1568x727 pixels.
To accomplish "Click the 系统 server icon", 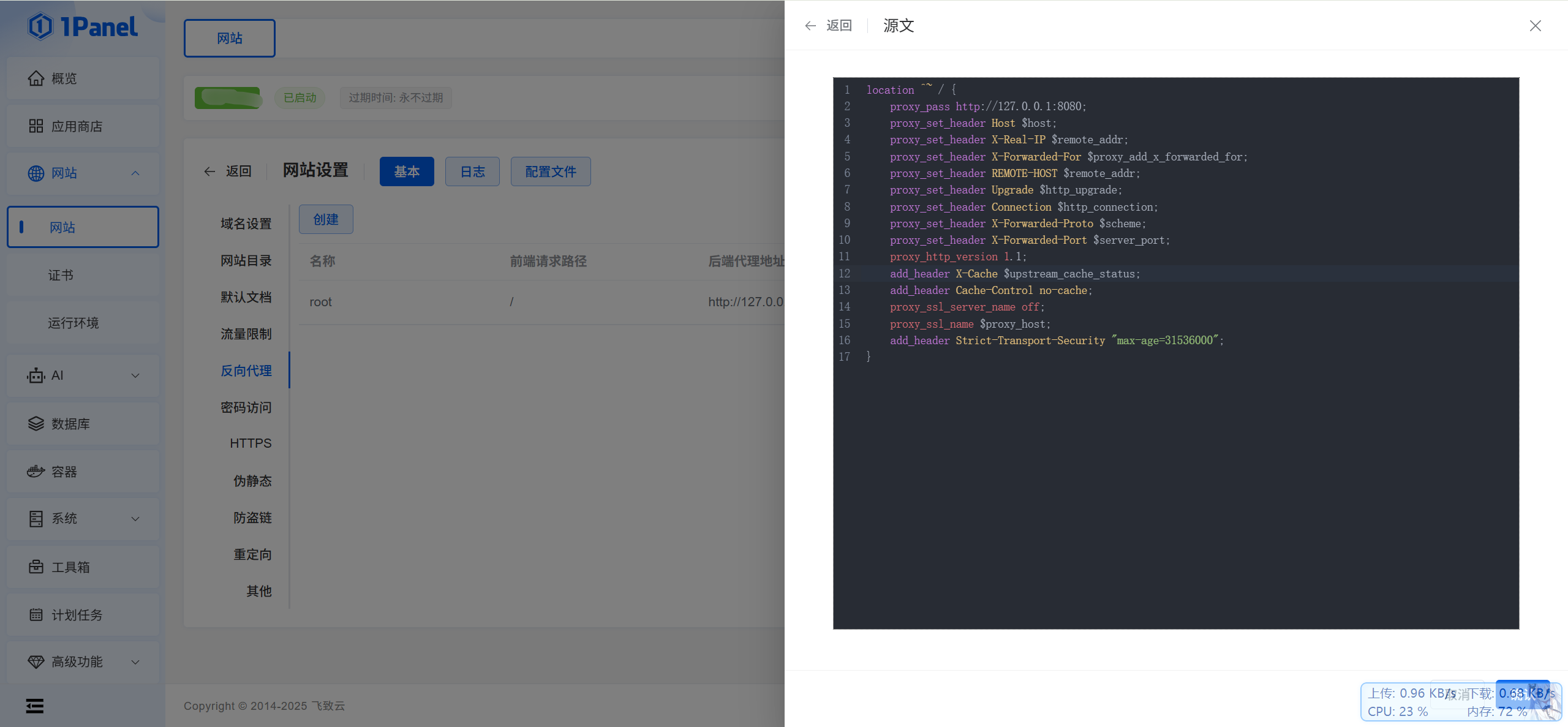I will point(36,519).
